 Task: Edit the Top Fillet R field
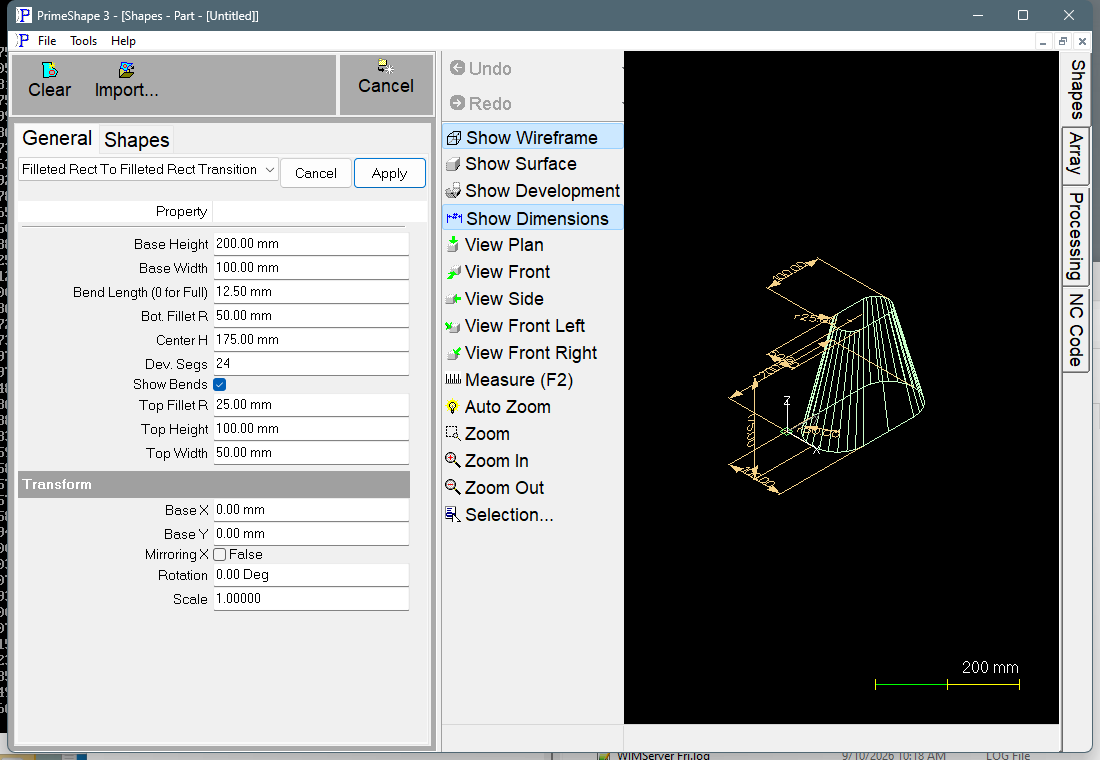[311, 405]
